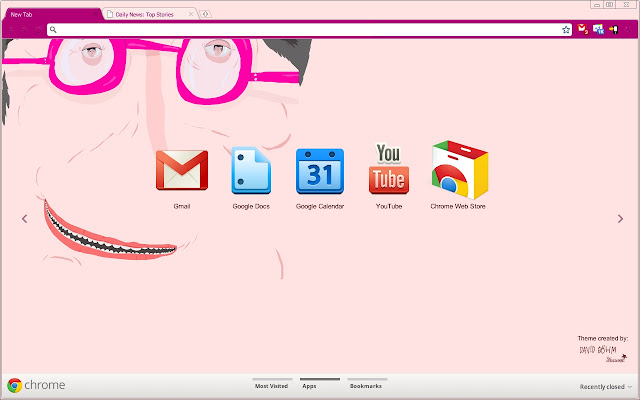Open the Gmail app
The width and height of the screenshot is (640, 400).
182,170
